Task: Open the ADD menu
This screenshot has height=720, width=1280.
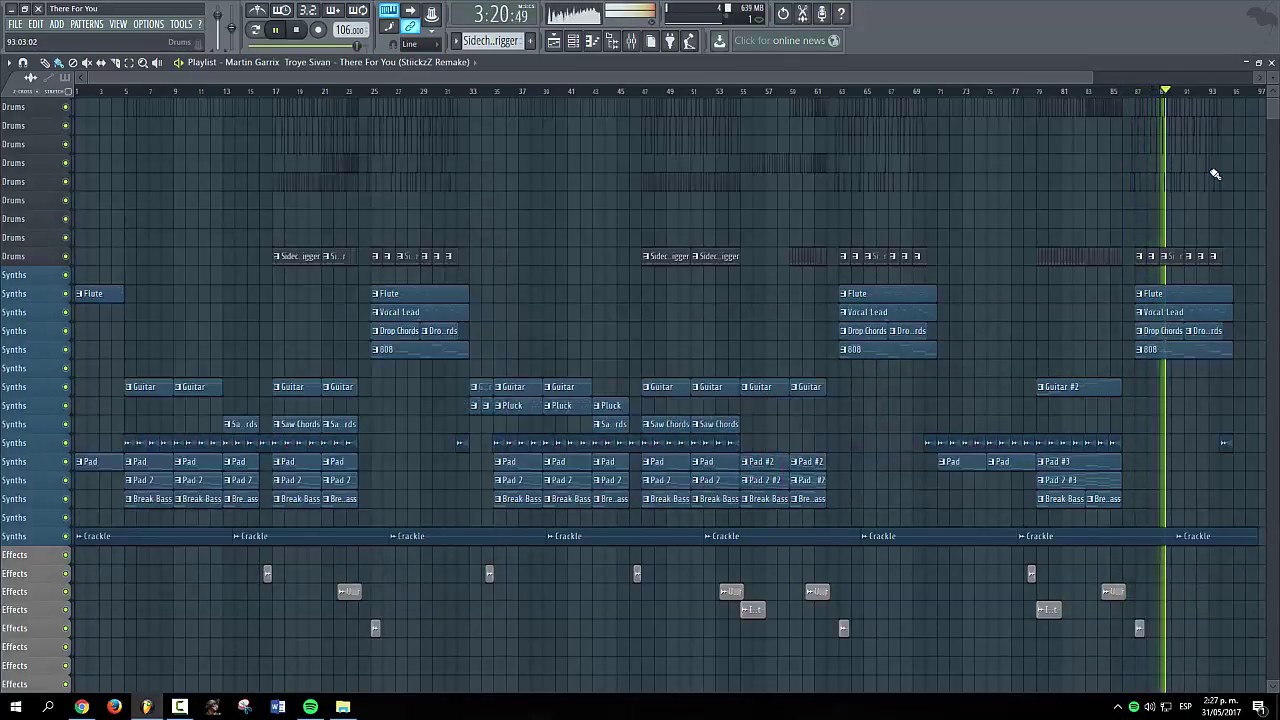Action: tap(57, 24)
